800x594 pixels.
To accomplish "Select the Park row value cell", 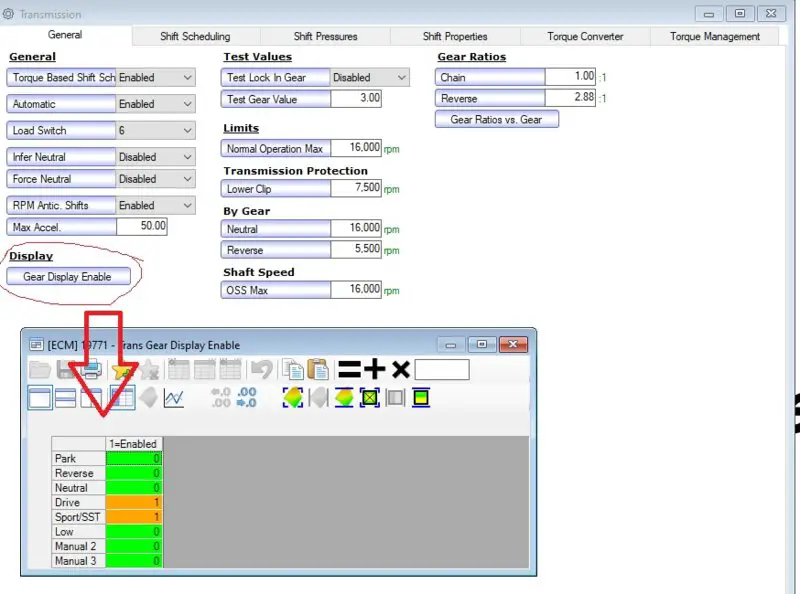I will coord(134,458).
